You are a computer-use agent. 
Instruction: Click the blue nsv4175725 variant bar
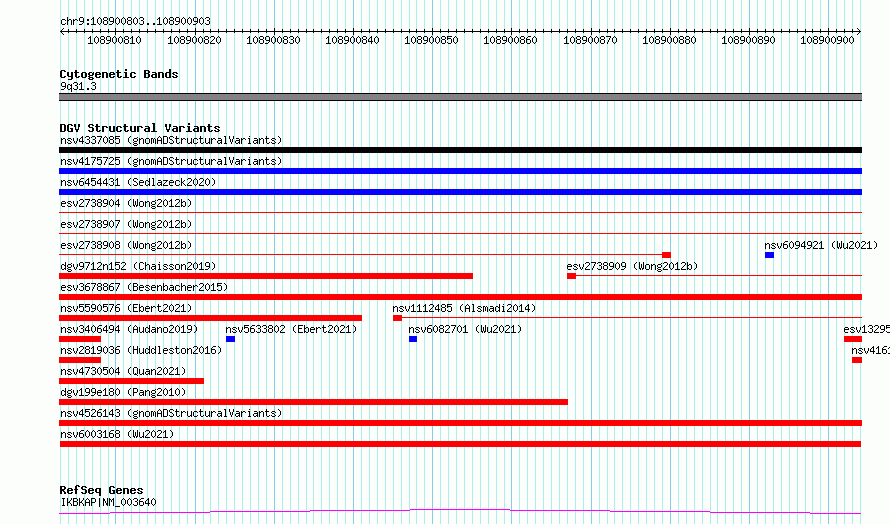click(460, 171)
